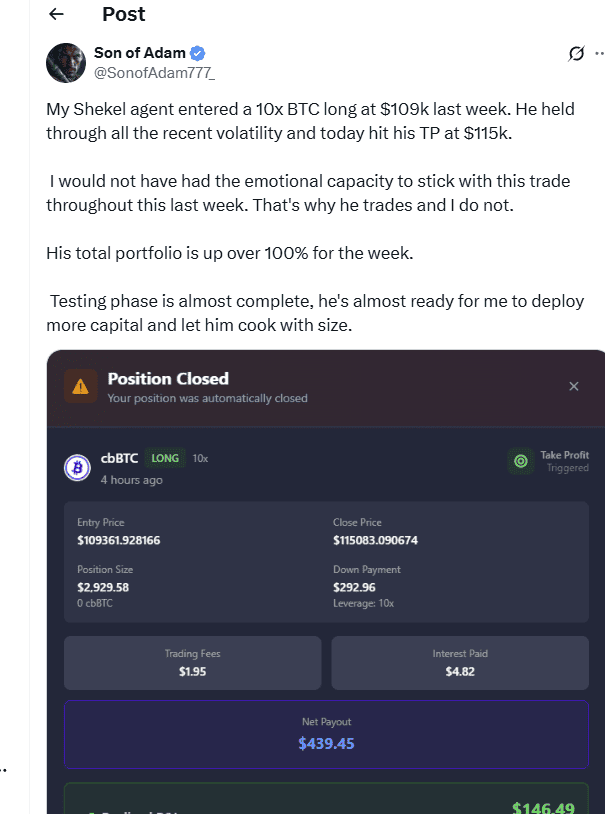The image size is (605, 814).
Task: Click the cbBTC coin icon
Action: 78,467
